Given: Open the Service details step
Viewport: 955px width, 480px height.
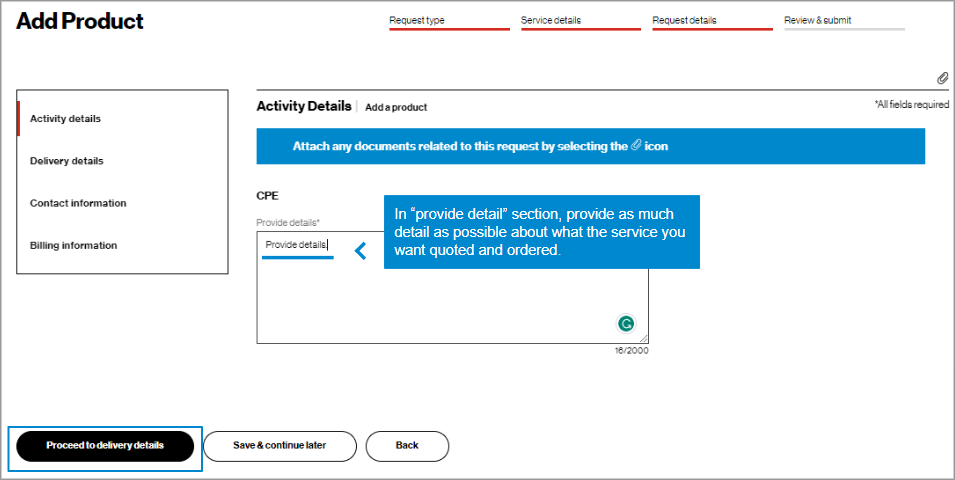Looking at the screenshot, I should coord(551,20).
